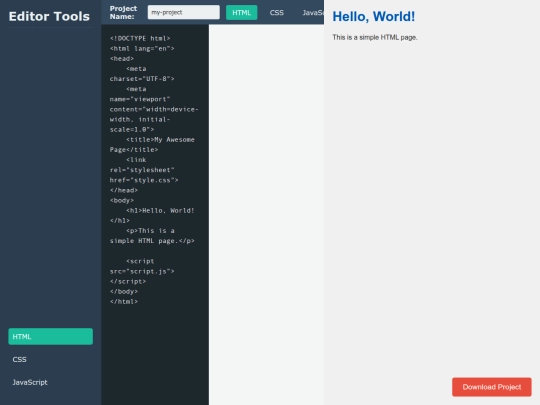The image size is (540, 405).
Task: Click the closing </body> tag line
Action: coord(124,292)
